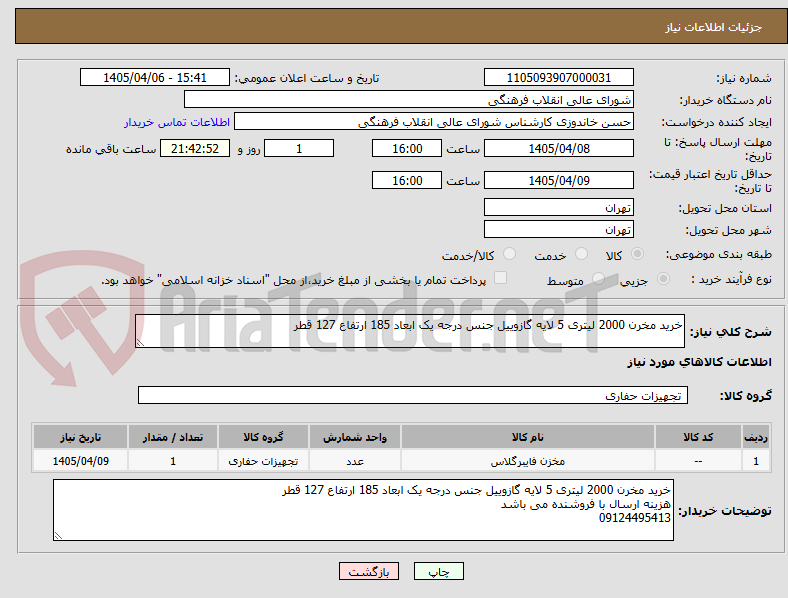The height and width of the screenshot is (598, 788).
Task: Click the response deadline date 1405/04/08
Action: (x=558, y=148)
